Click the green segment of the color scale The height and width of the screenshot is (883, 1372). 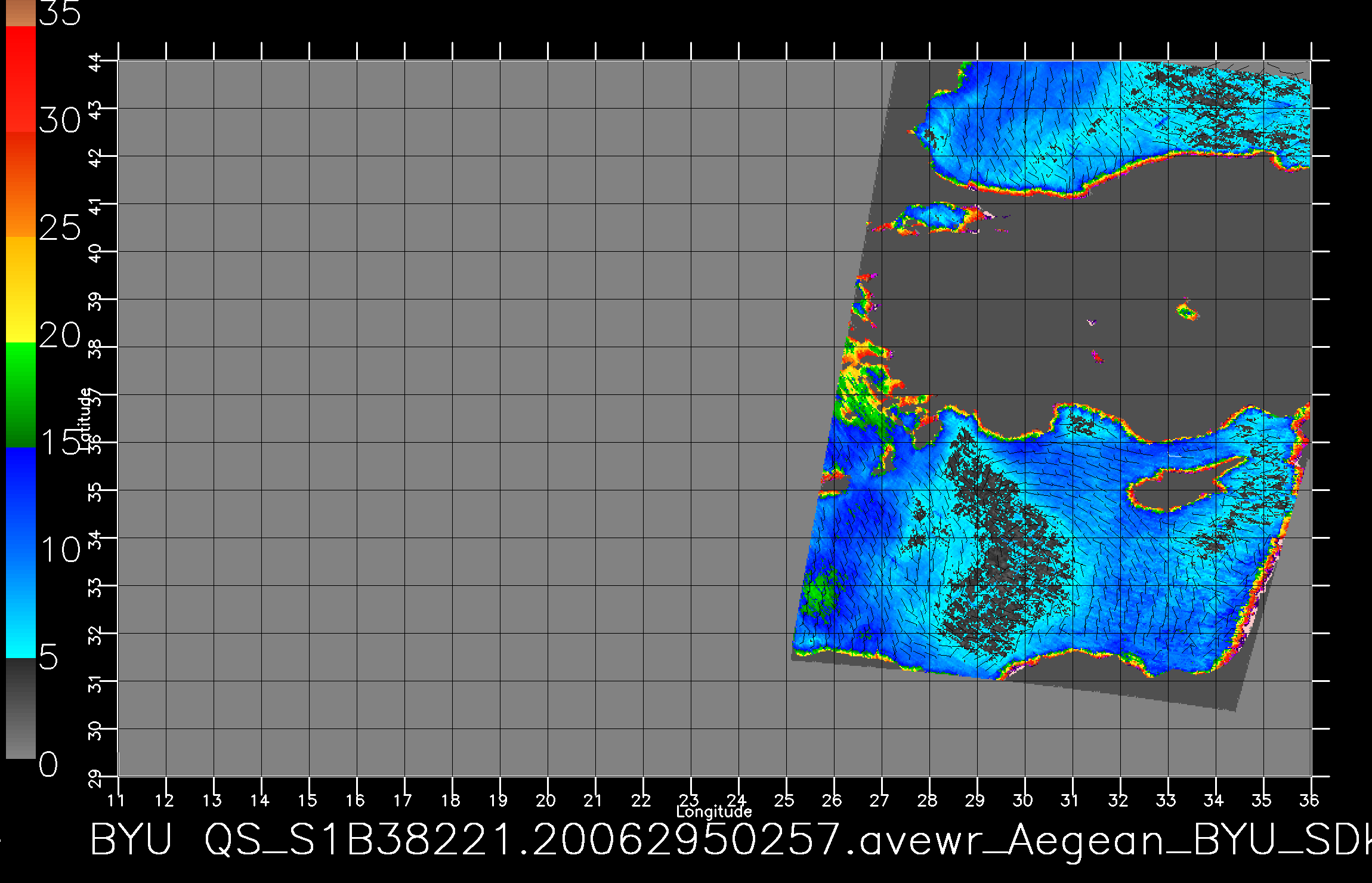(20, 395)
